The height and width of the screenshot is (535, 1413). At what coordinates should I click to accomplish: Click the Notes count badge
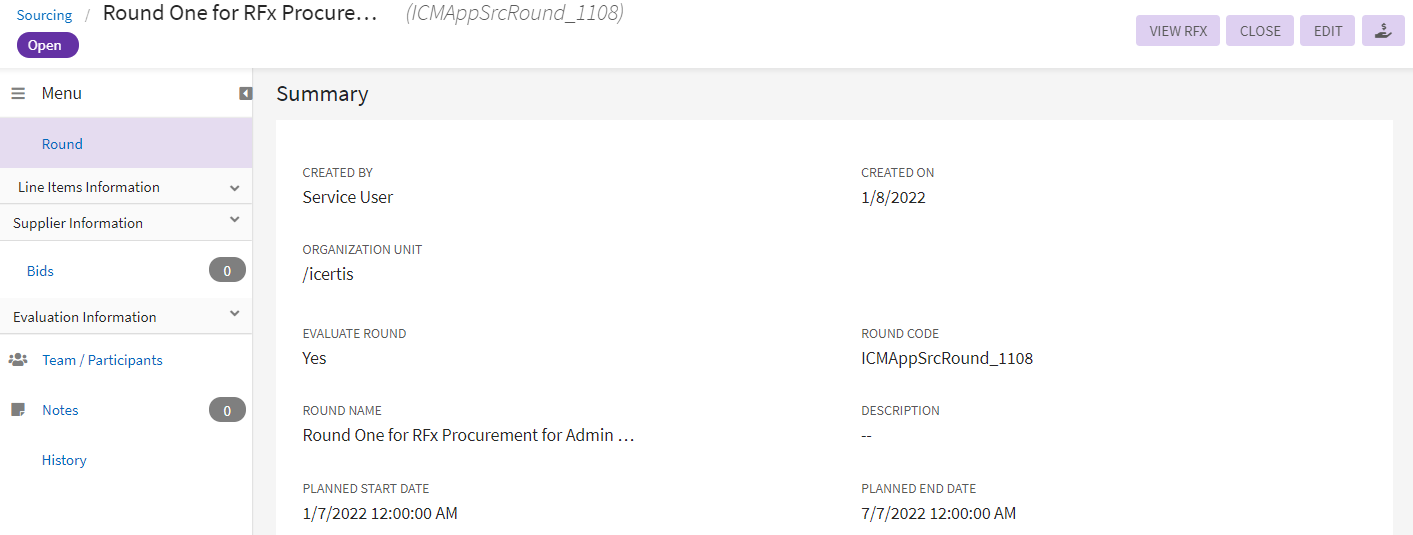point(227,410)
